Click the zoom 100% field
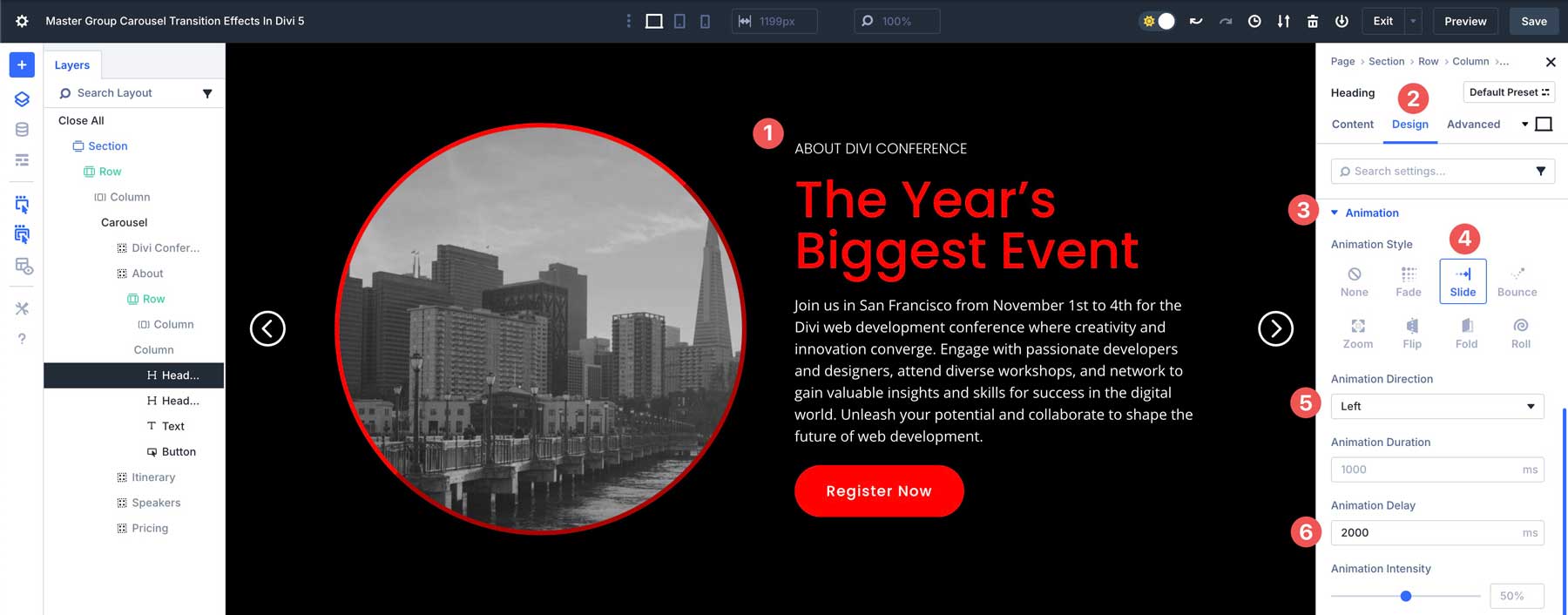Viewport: 1568px width, 615px height. 897,21
